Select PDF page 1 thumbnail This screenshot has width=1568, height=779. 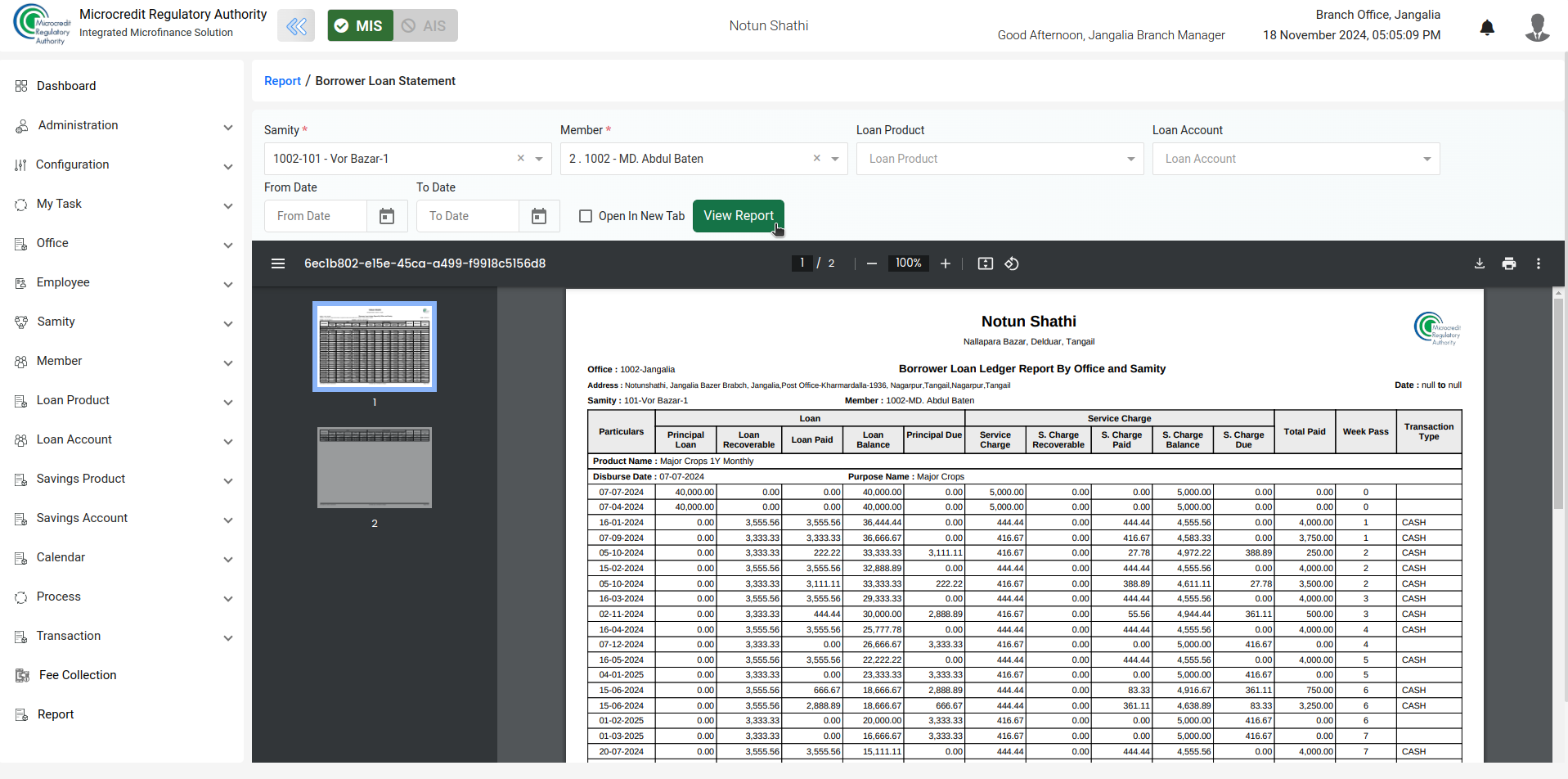pyautogui.click(x=375, y=346)
